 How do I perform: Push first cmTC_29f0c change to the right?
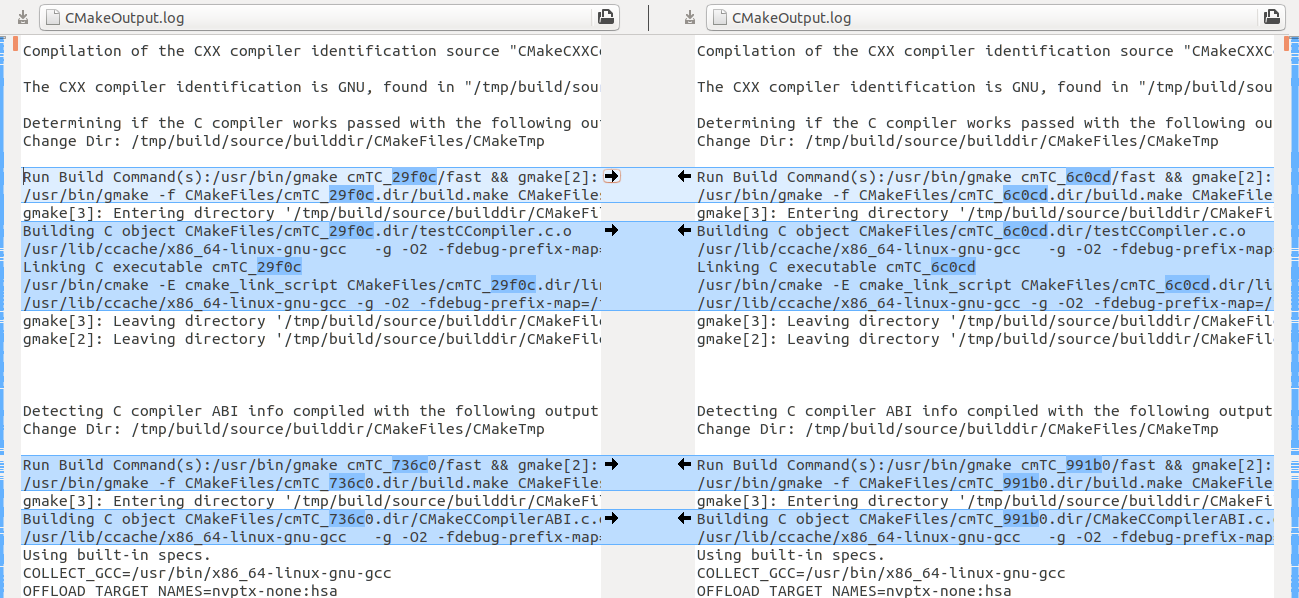tap(612, 176)
